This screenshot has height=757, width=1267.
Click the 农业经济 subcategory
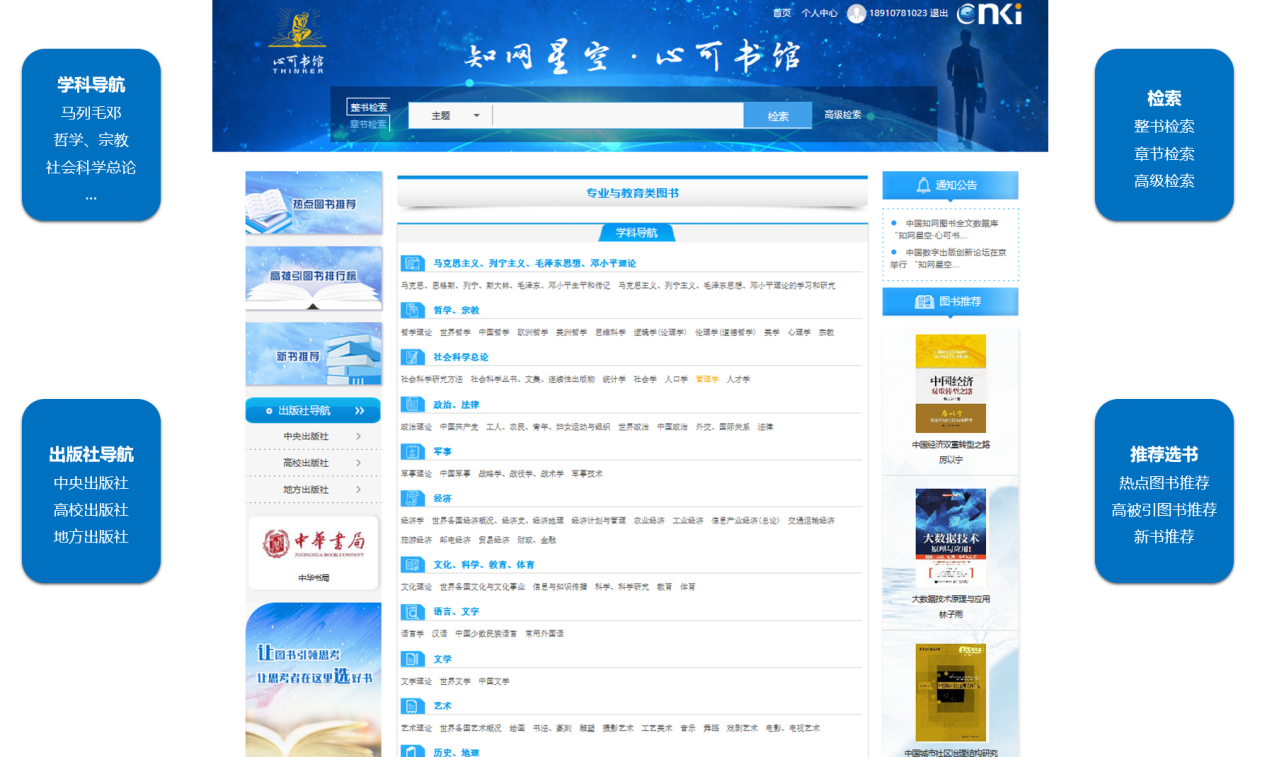(649, 521)
